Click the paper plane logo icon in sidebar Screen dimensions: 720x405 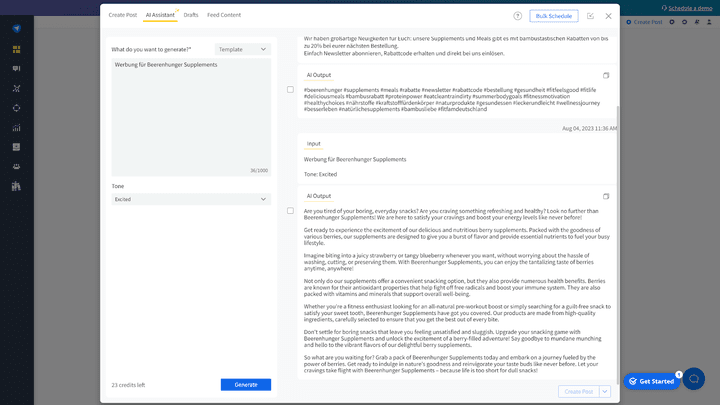(x=17, y=28)
